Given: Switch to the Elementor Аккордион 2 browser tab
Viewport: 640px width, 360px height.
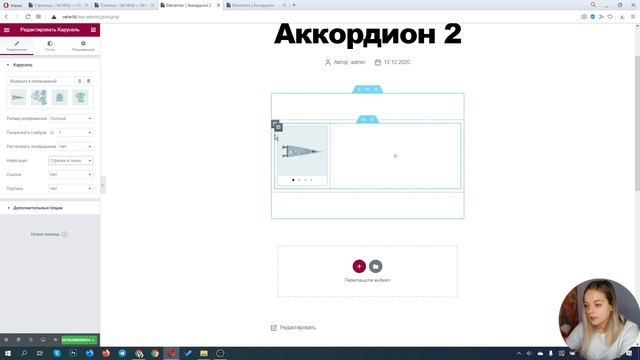Looking at the screenshot, I should click(189, 5).
